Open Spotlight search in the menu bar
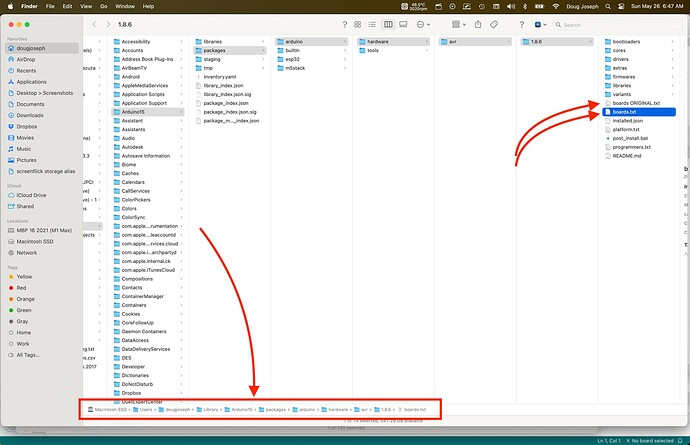 (x=608, y=6)
